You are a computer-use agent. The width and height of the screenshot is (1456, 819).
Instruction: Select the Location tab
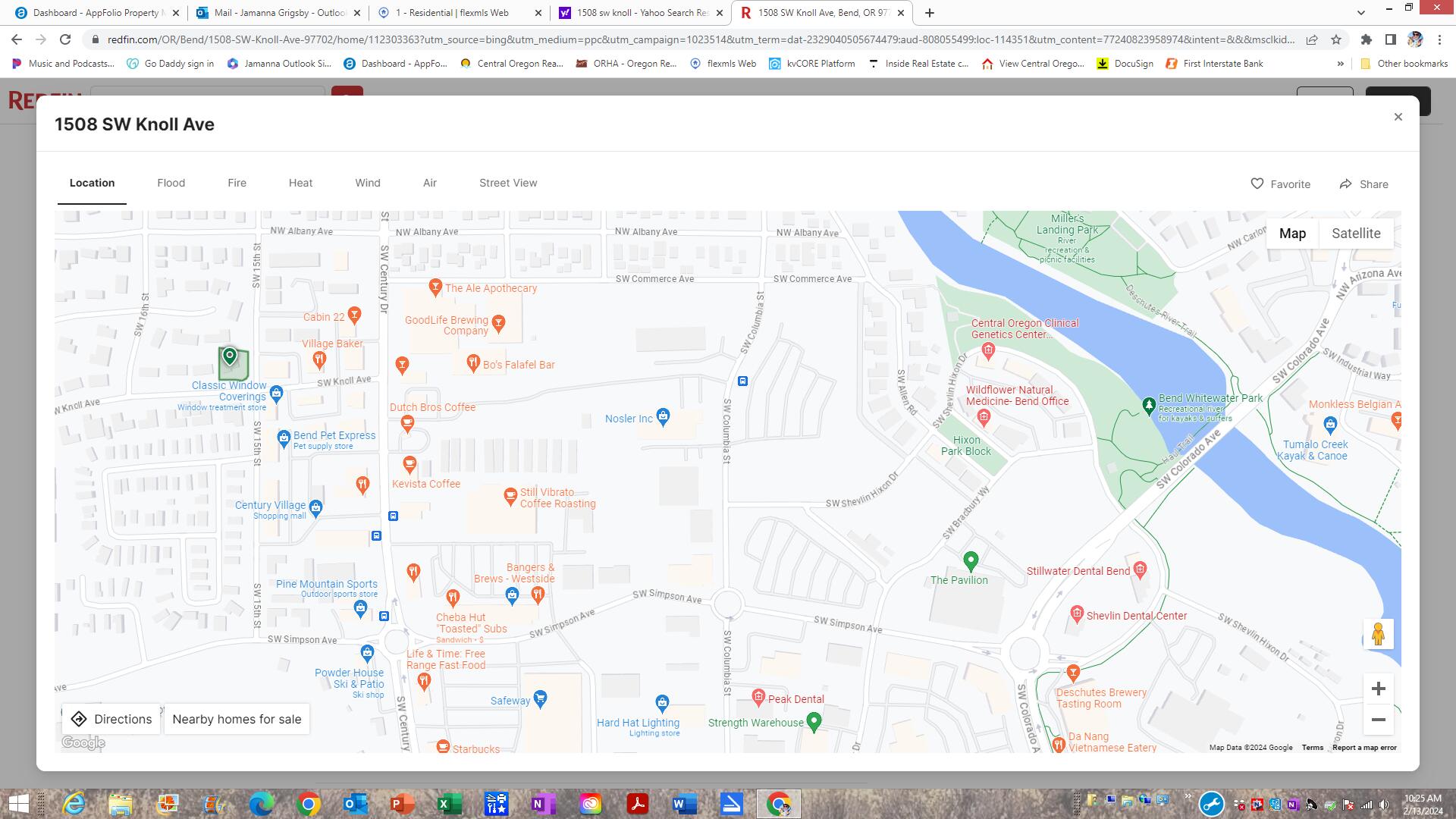click(x=92, y=183)
